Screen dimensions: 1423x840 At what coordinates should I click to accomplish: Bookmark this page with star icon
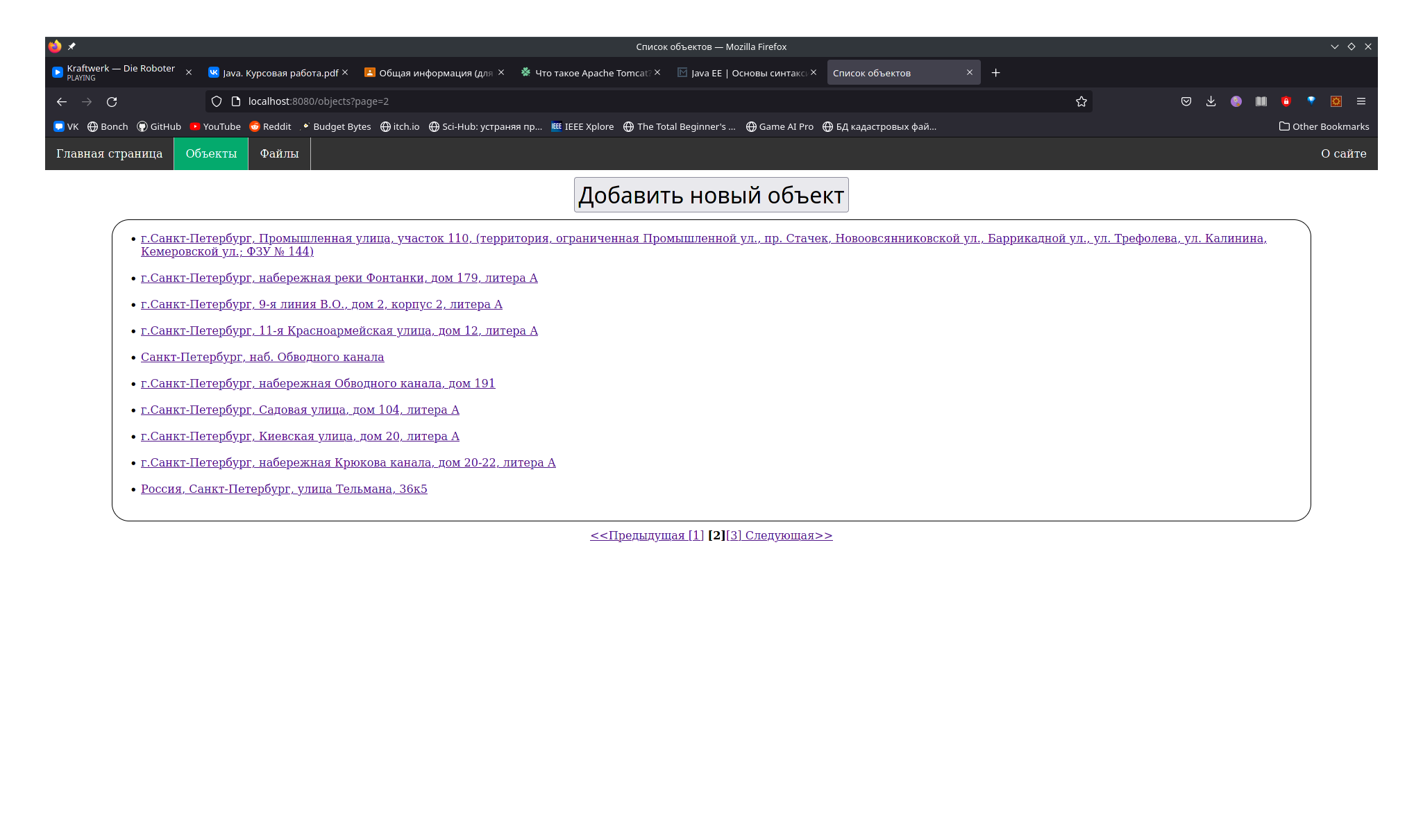click(x=1081, y=101)
